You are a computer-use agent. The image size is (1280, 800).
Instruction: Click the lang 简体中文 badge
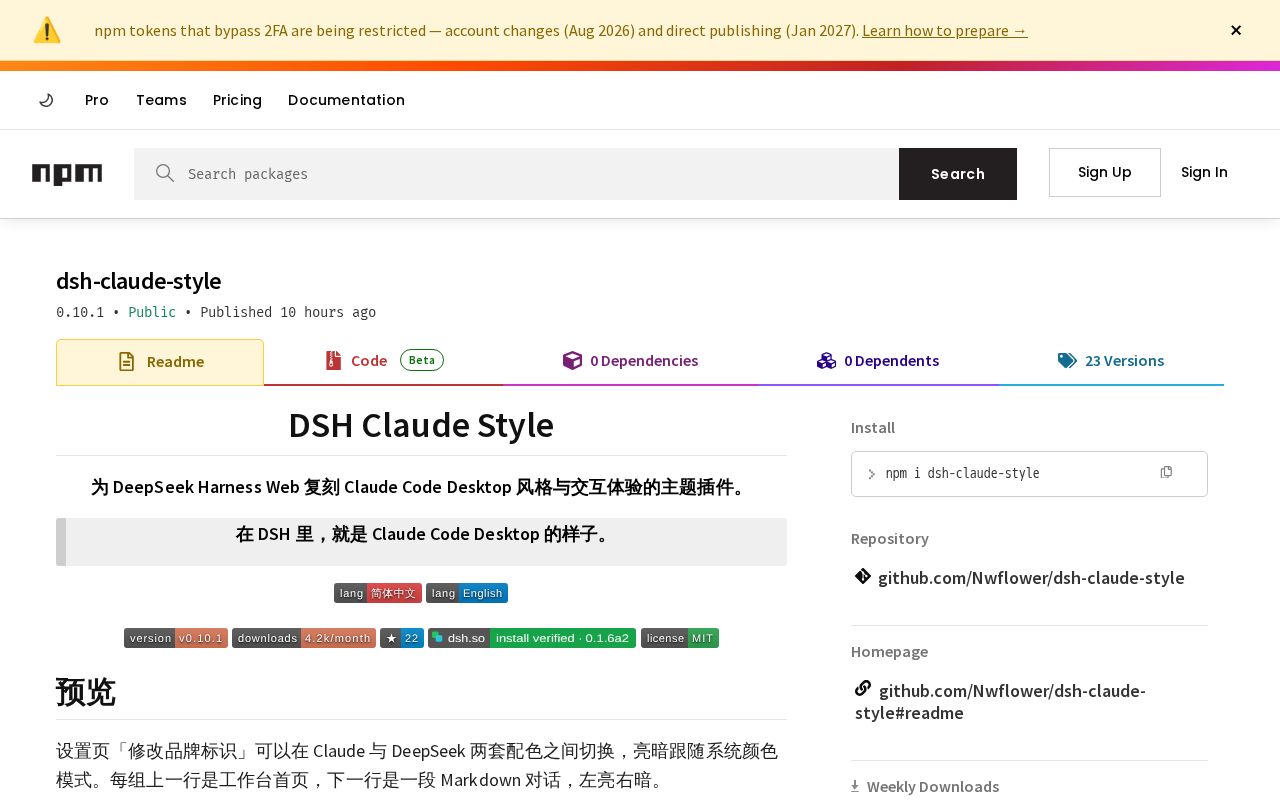click(378, 593)
